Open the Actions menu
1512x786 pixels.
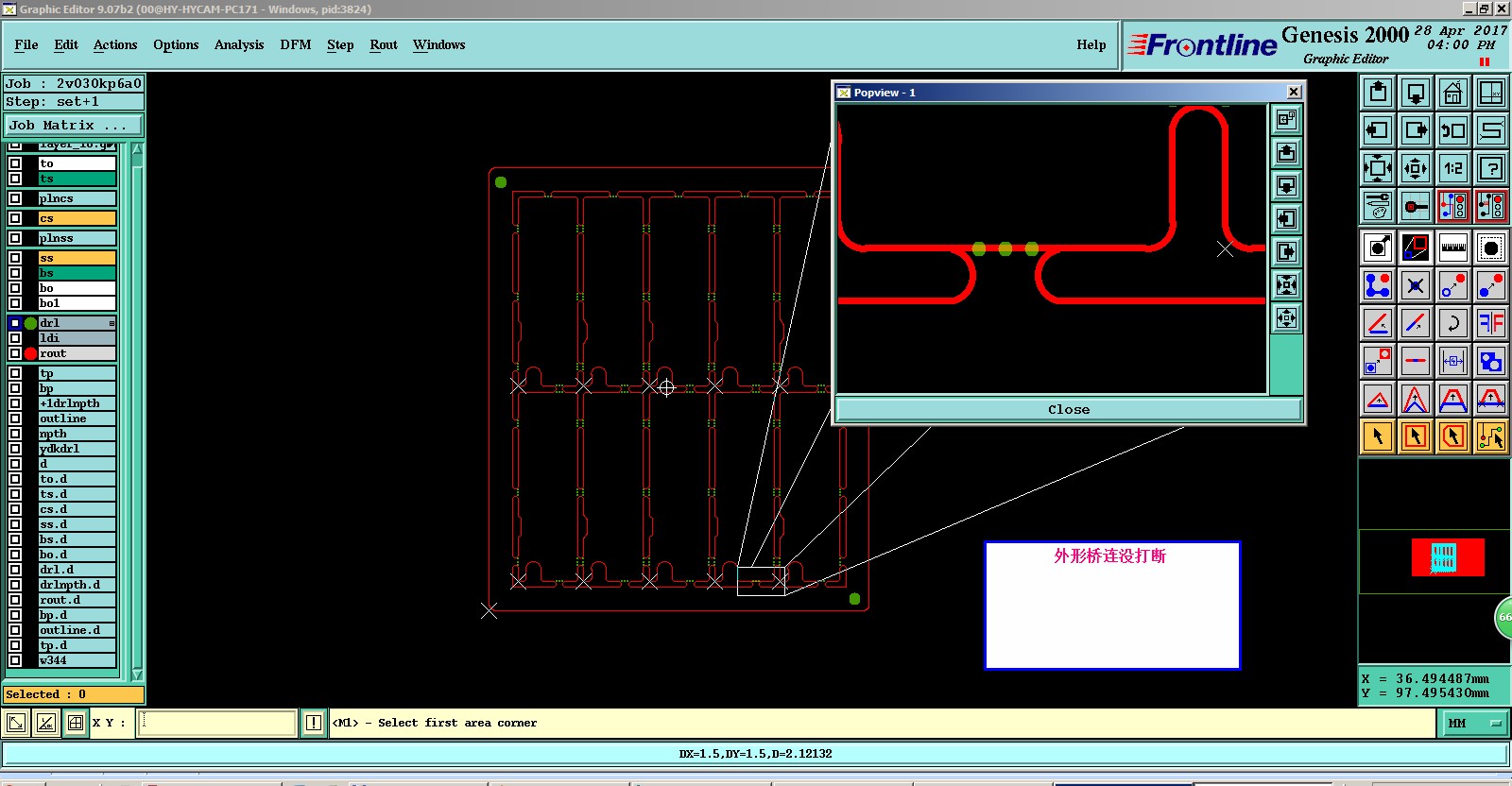click(115, 44)
